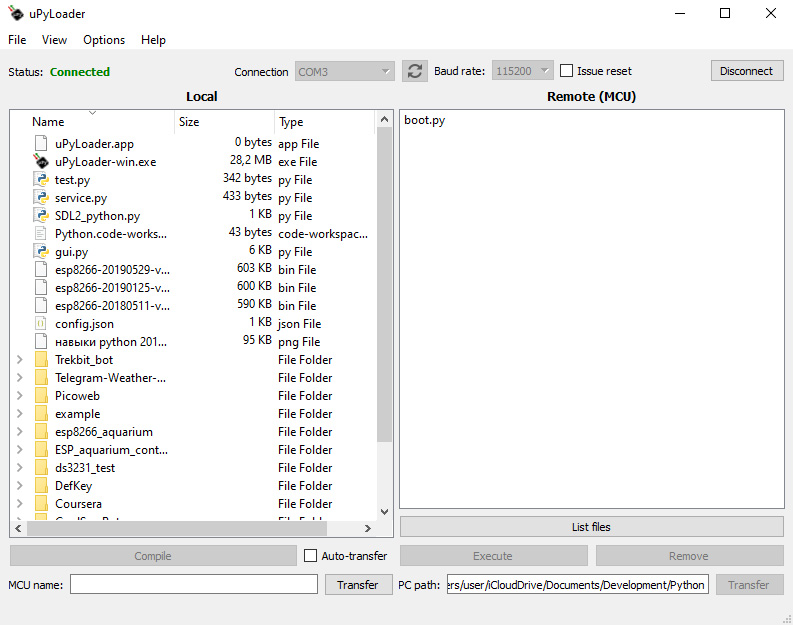Click the uPyLoader-win.exe application icon
Viewport: 793px width, 625px height.
[41, 161]
